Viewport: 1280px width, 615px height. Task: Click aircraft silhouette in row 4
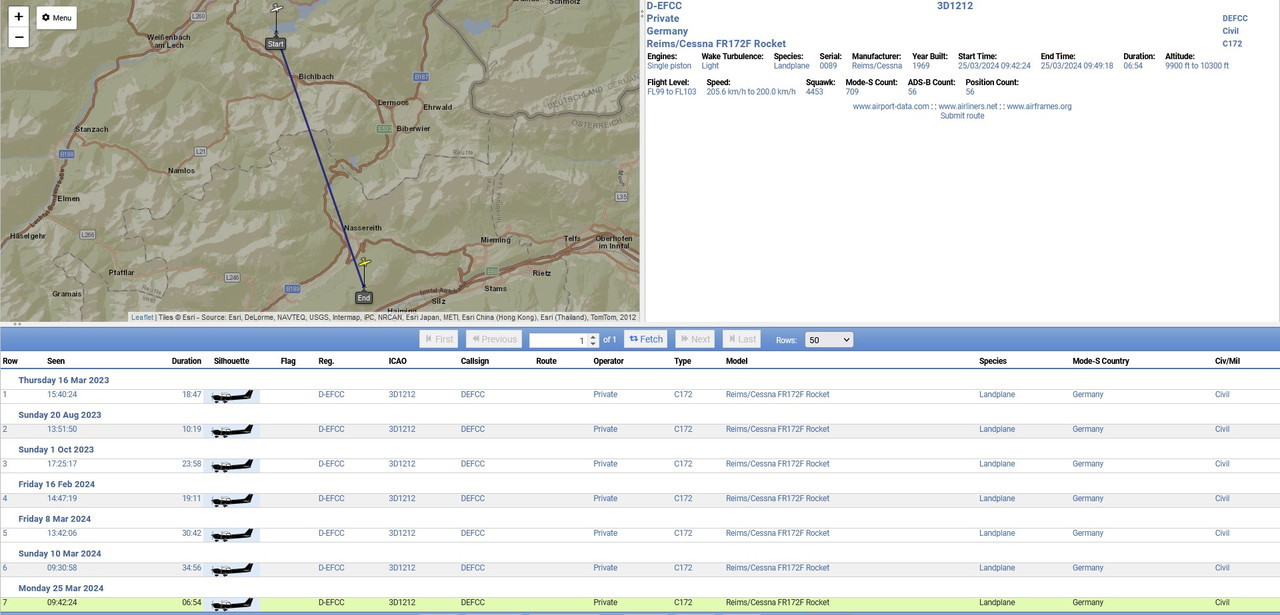[232, 500]
